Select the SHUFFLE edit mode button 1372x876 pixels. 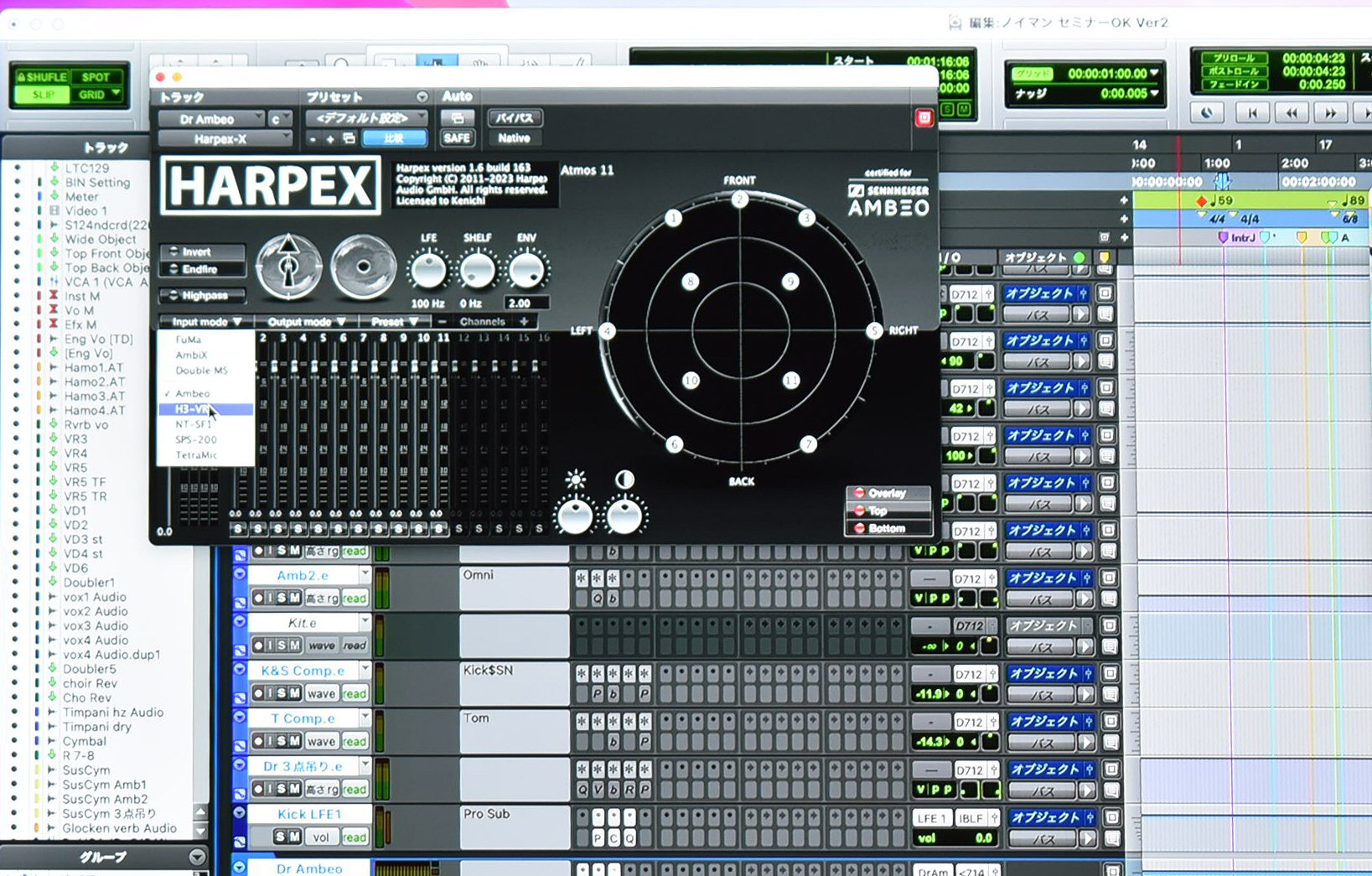tap(42, 76)
